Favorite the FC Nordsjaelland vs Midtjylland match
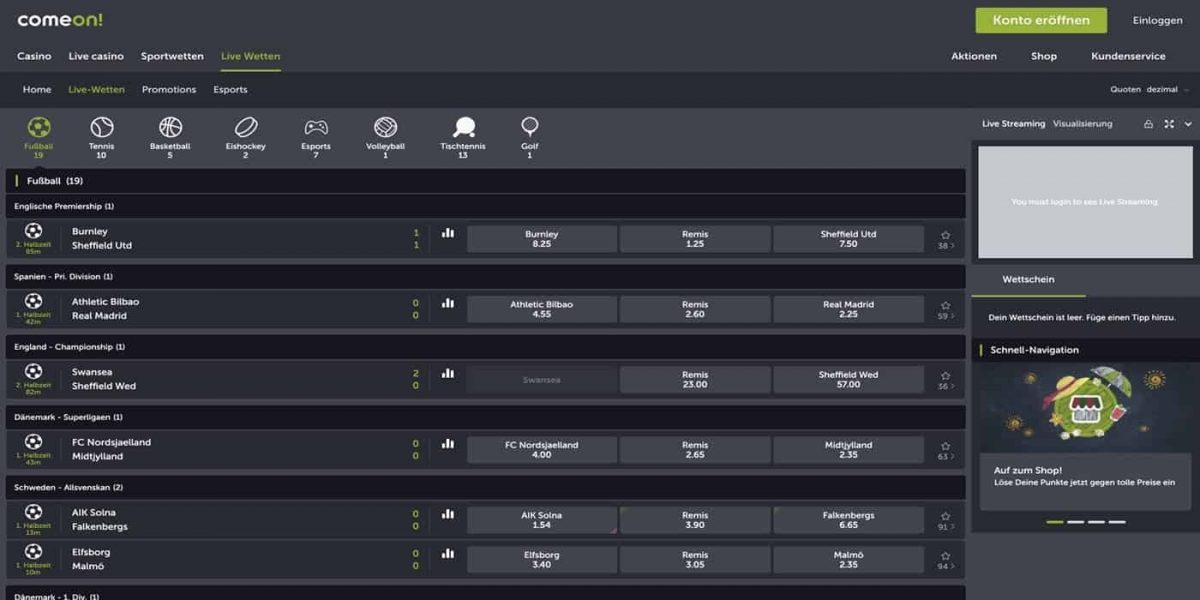The width and height of the screenshot is (1200, 600). [945, 446]
